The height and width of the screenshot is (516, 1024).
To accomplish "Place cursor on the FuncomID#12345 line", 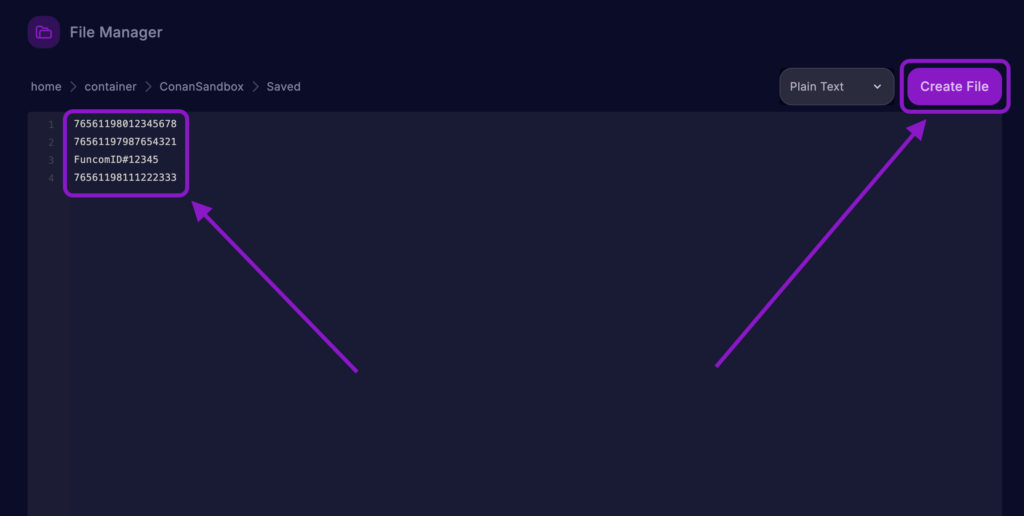I will coord(116,159).
